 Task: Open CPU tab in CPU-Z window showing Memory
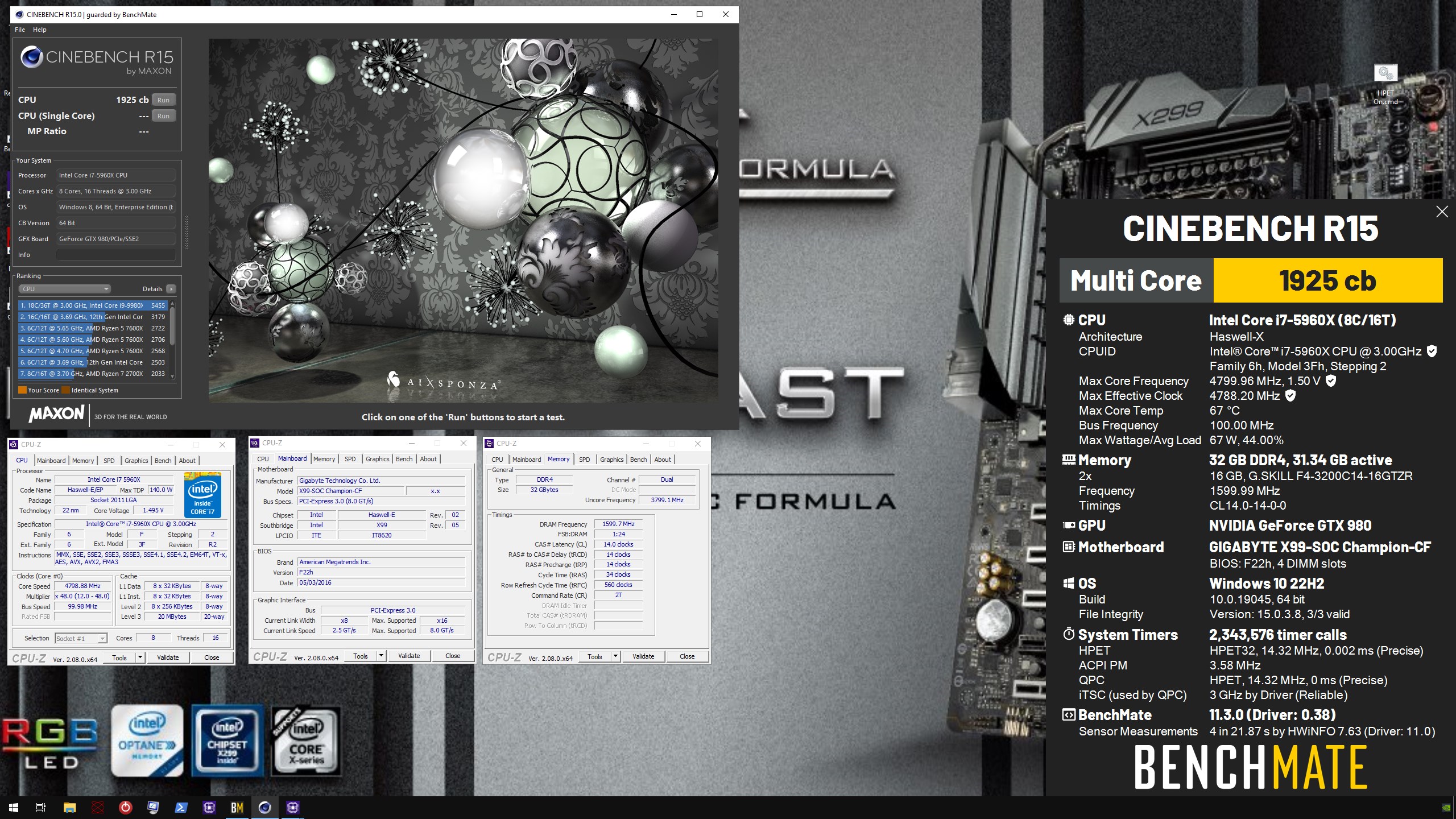click(x=497, y=460)
